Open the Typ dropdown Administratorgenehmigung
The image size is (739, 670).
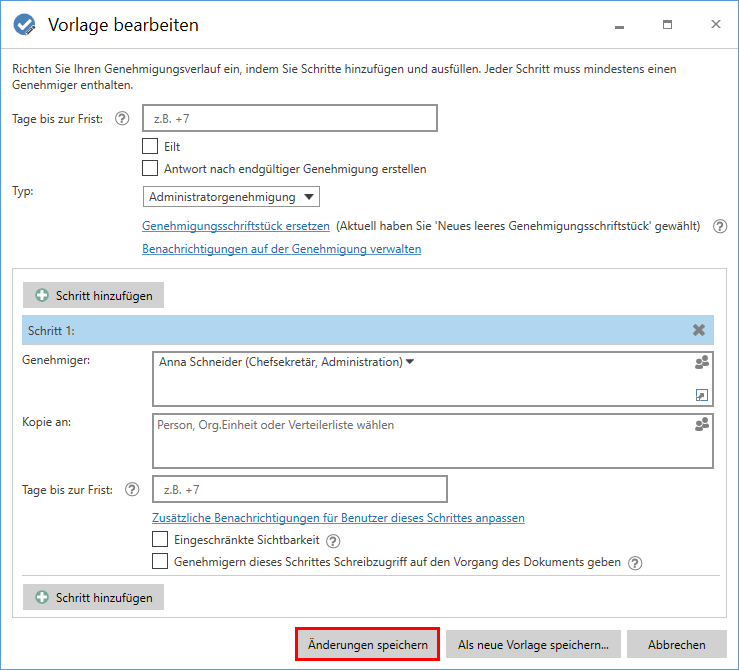tap(231, 196)
